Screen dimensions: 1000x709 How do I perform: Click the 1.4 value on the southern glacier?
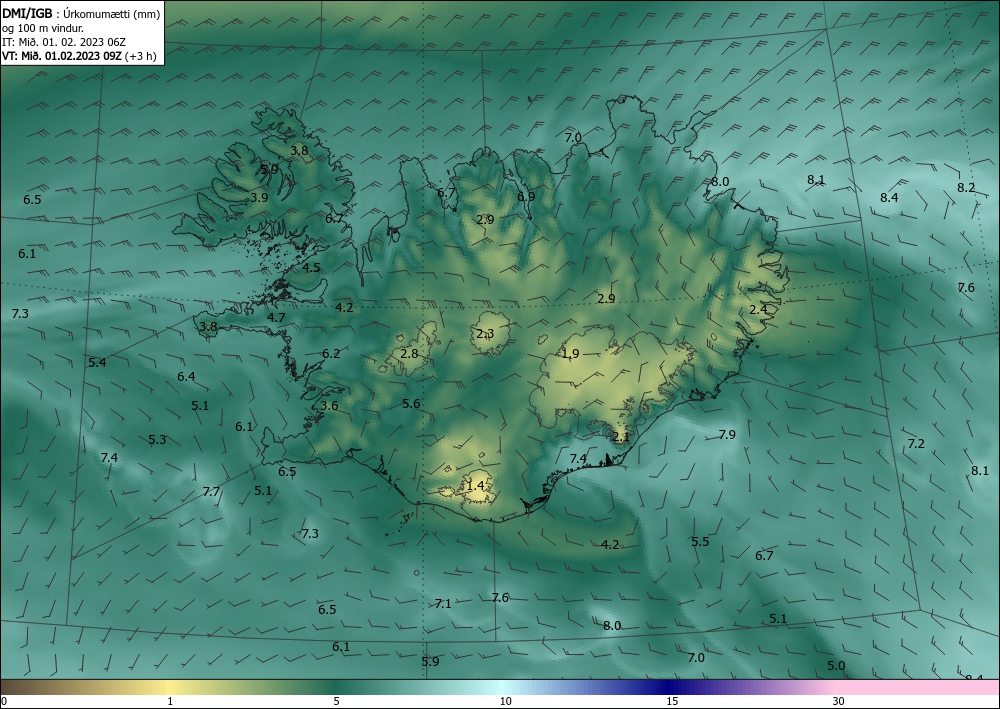coord(476,486)
